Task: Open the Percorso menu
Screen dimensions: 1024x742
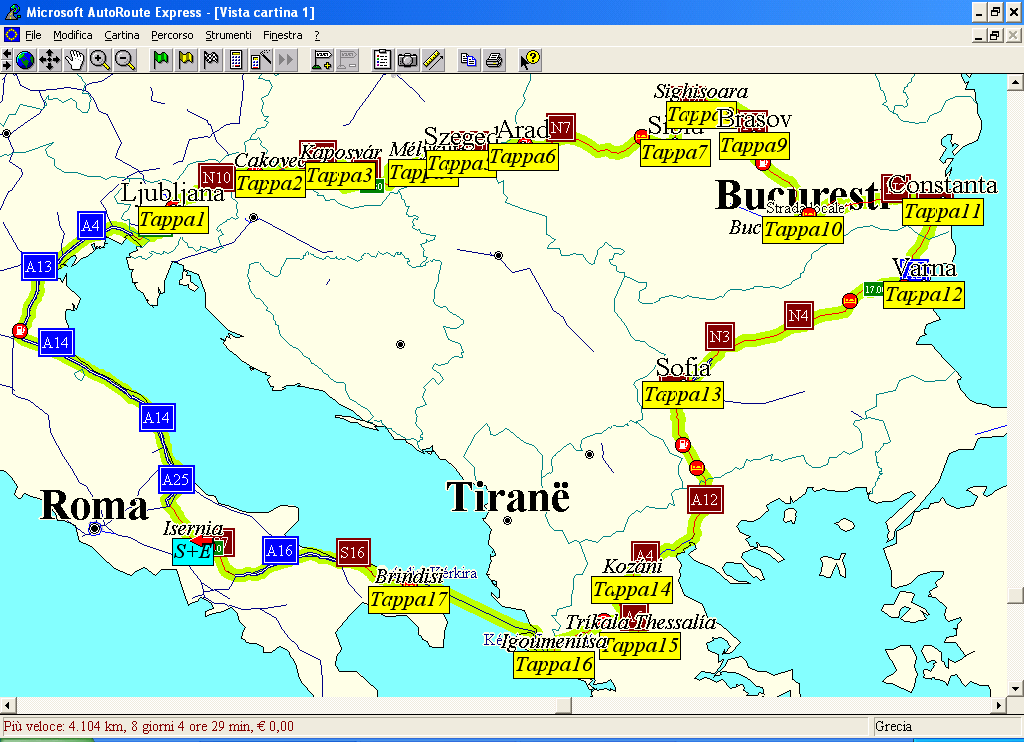Action: click(x=172, y=35)
